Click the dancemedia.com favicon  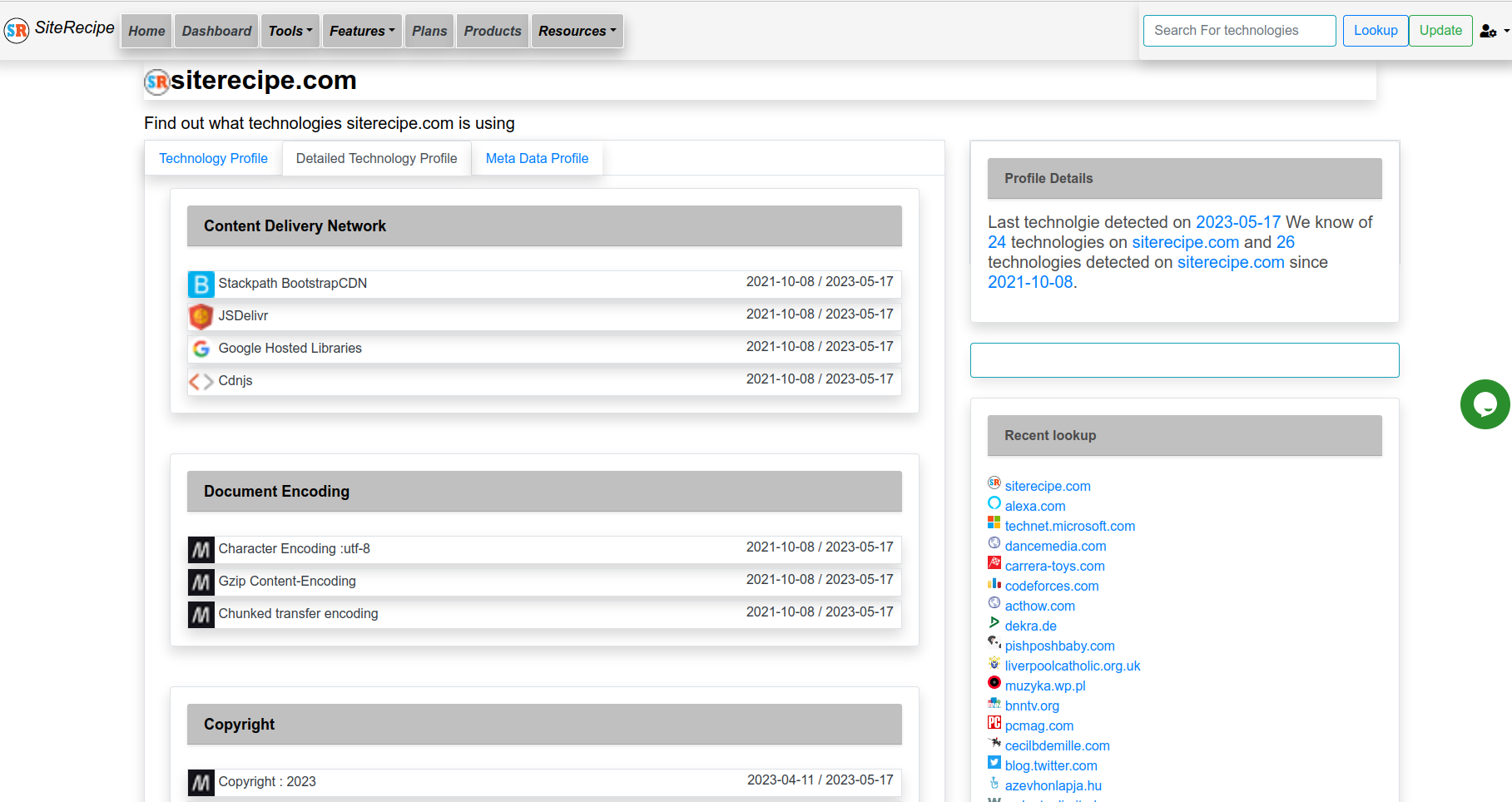tap(994, 543)
